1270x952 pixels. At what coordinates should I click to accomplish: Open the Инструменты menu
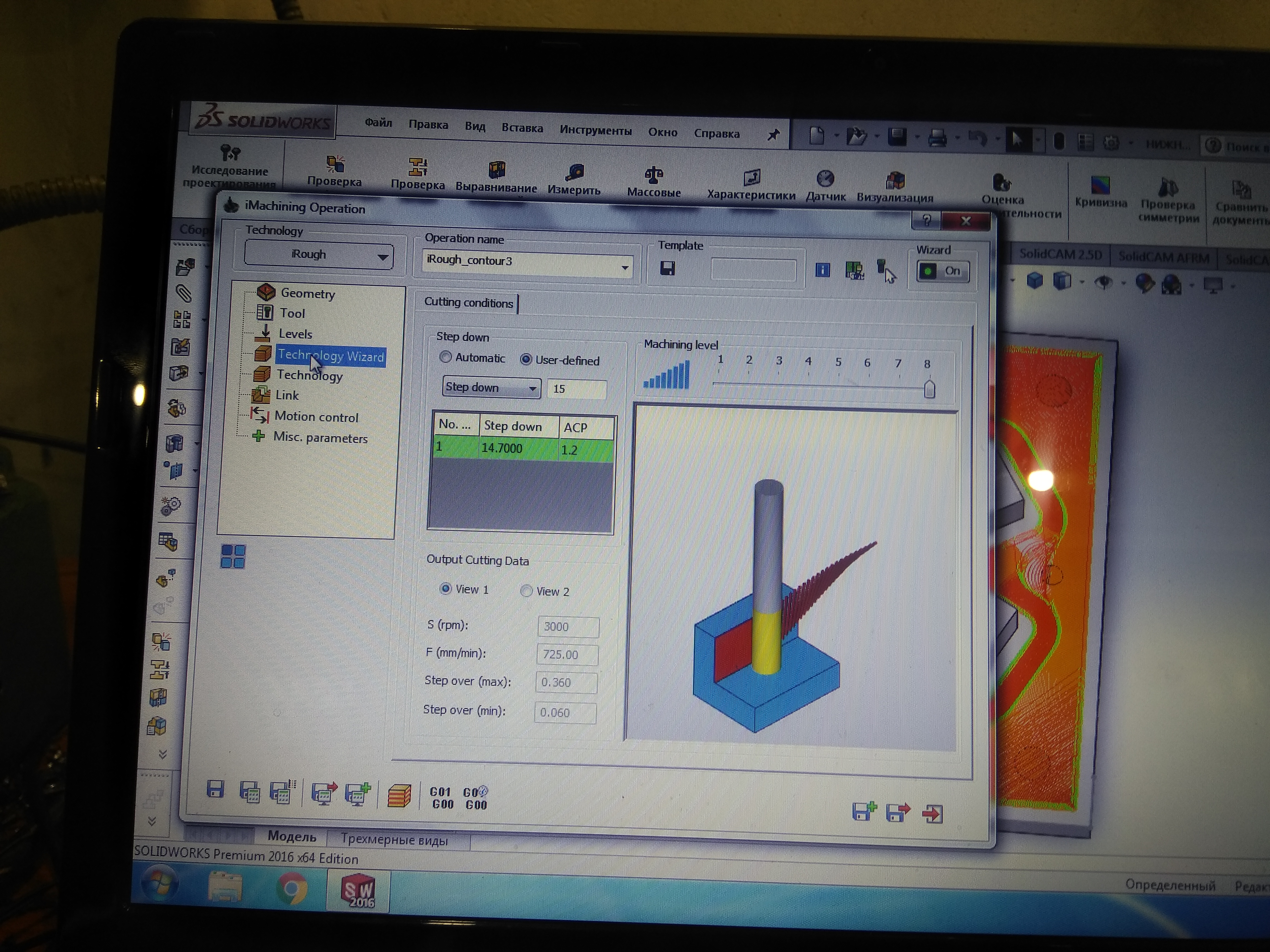tap(595, 130)
